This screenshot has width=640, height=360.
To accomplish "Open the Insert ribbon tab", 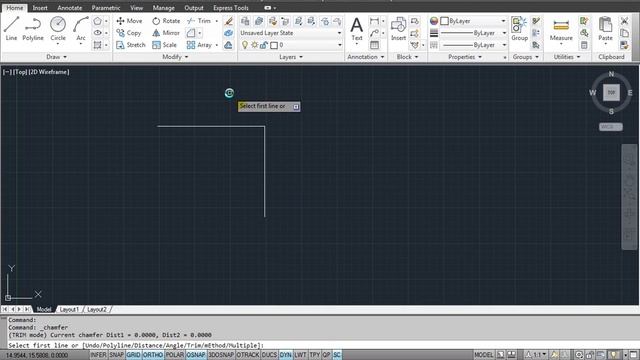I will pyautogui.click(x=40, y=8).
